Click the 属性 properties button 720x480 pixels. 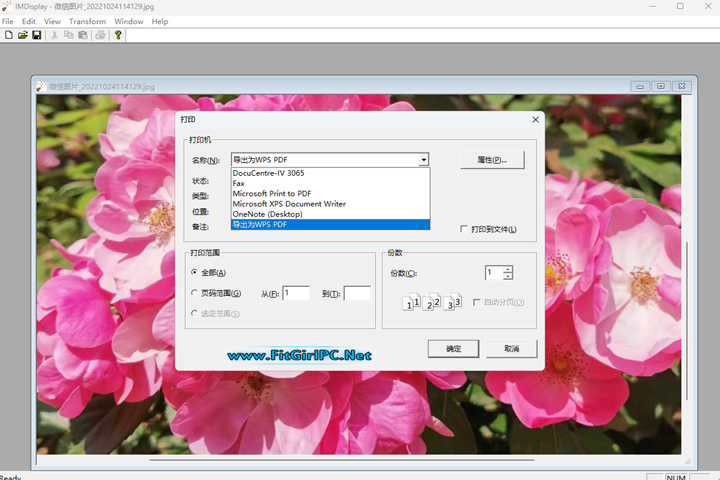click(x=493, y=160)
